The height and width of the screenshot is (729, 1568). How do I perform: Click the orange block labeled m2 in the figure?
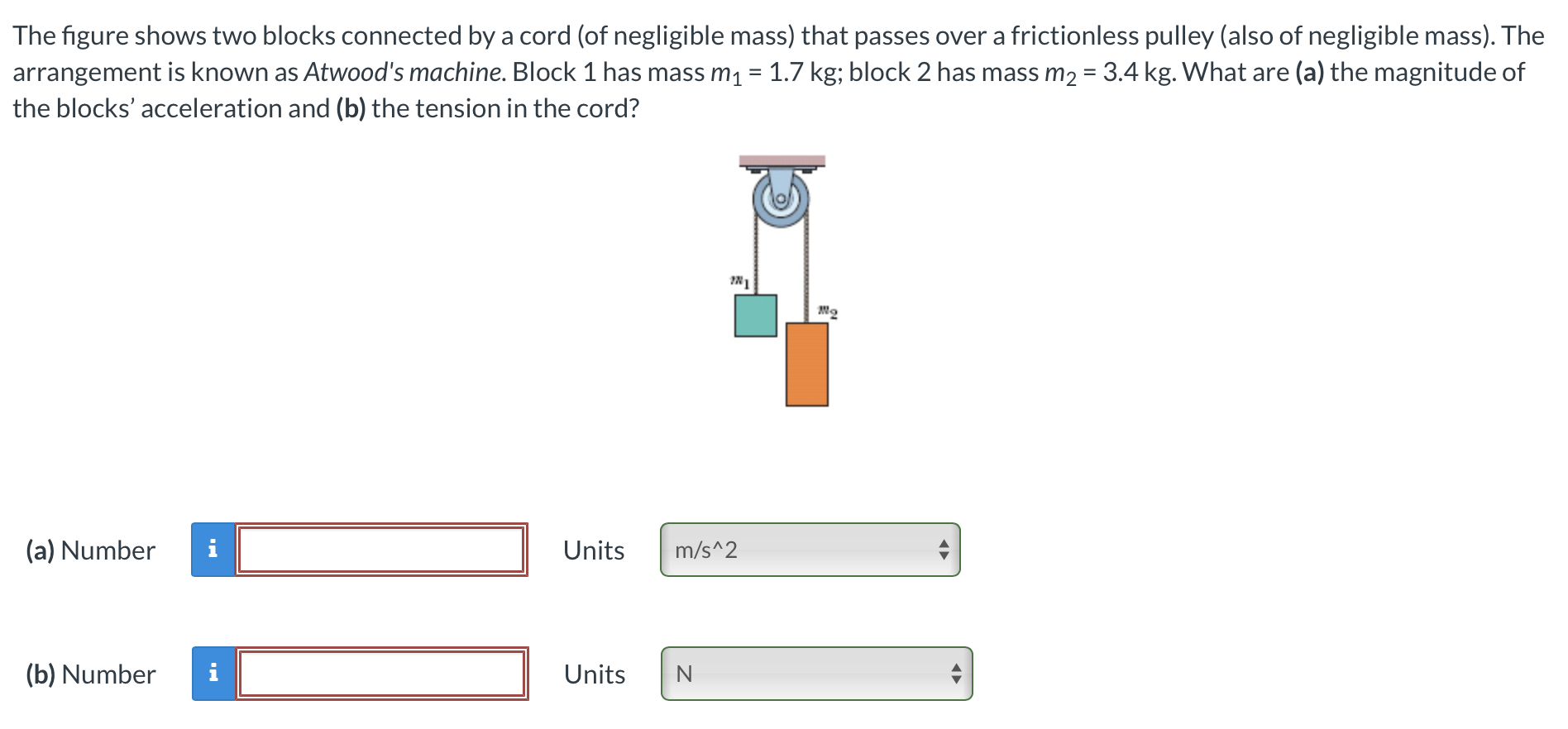(x=806, y=364)
